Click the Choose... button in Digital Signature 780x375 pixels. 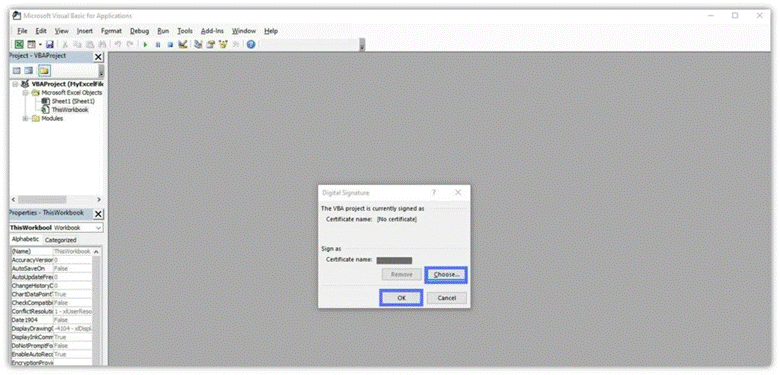click(446, 275)
